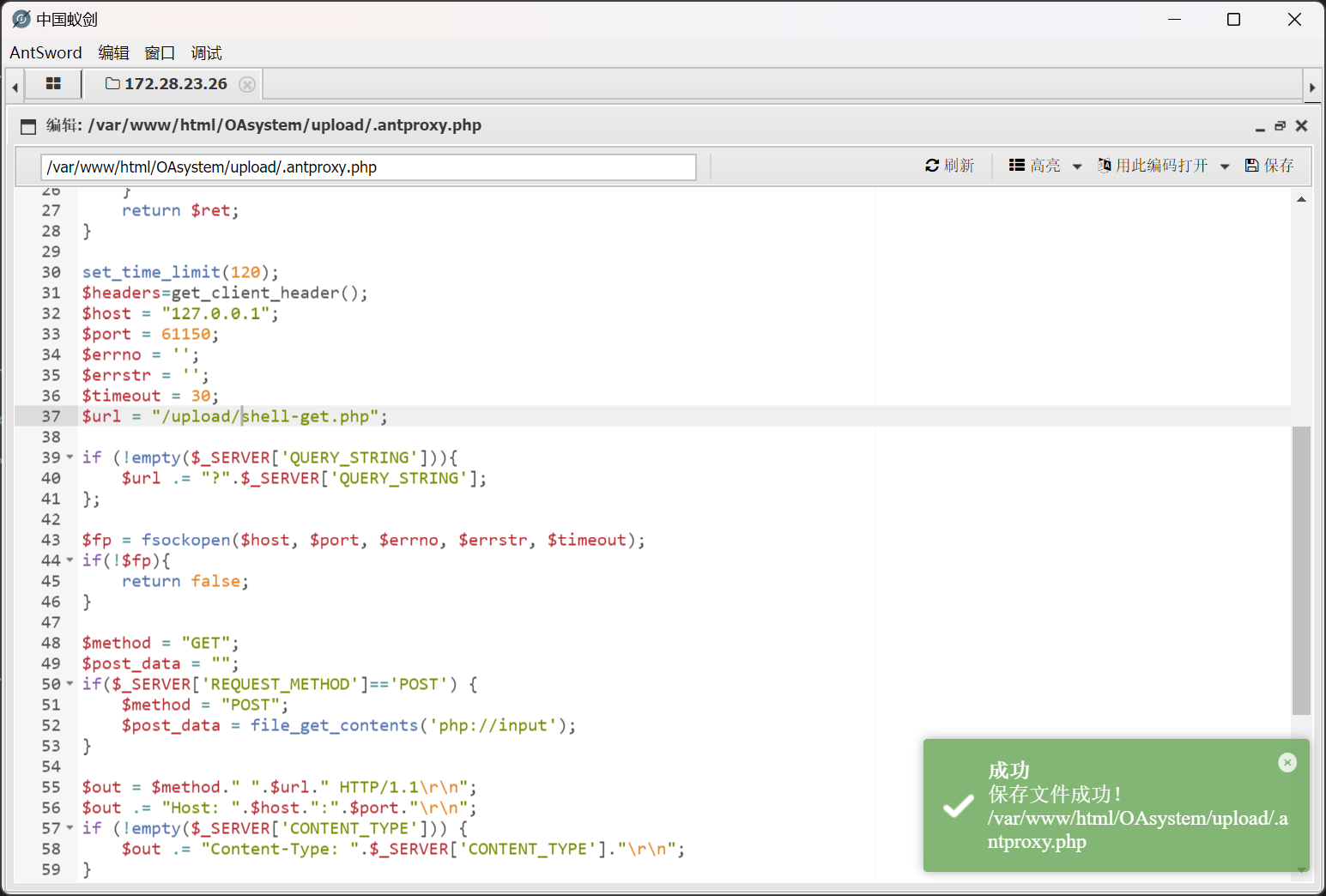Click the 刷新 refresh button
The image size is (1326, 896).
pos(949,166)
